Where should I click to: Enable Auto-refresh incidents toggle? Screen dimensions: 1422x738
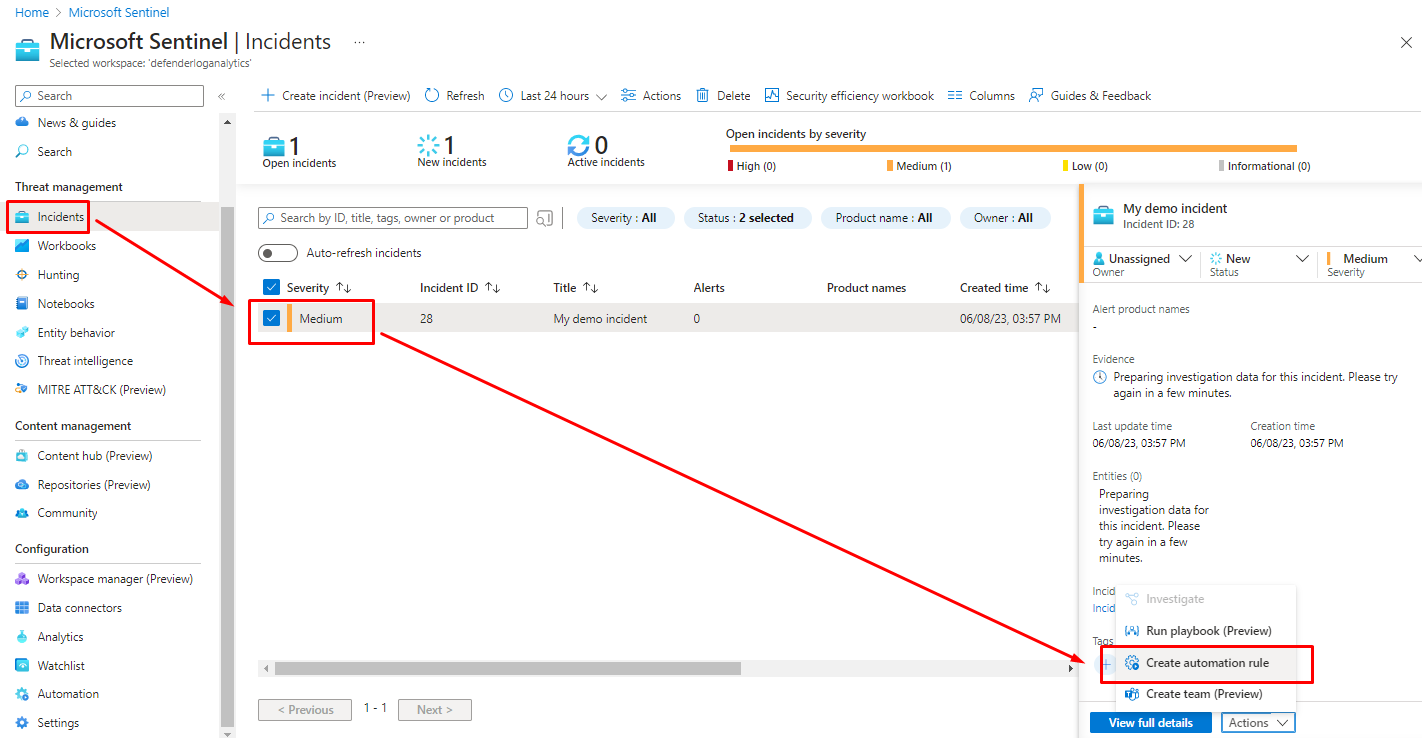click(278, 253)
